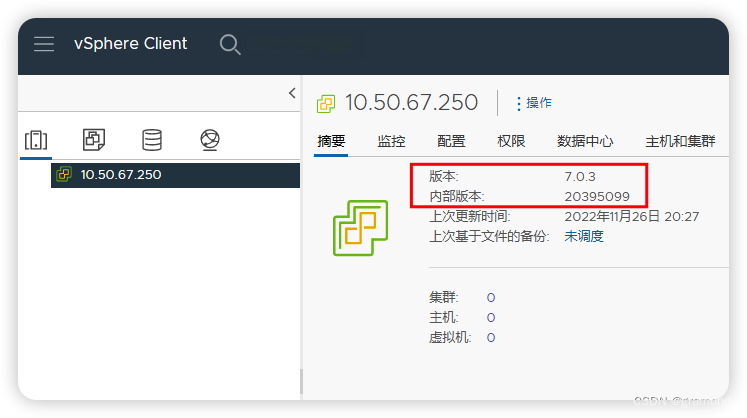Click the 主机 count value
The width and height of the screenshot is (747, 418).
(491, 318)
